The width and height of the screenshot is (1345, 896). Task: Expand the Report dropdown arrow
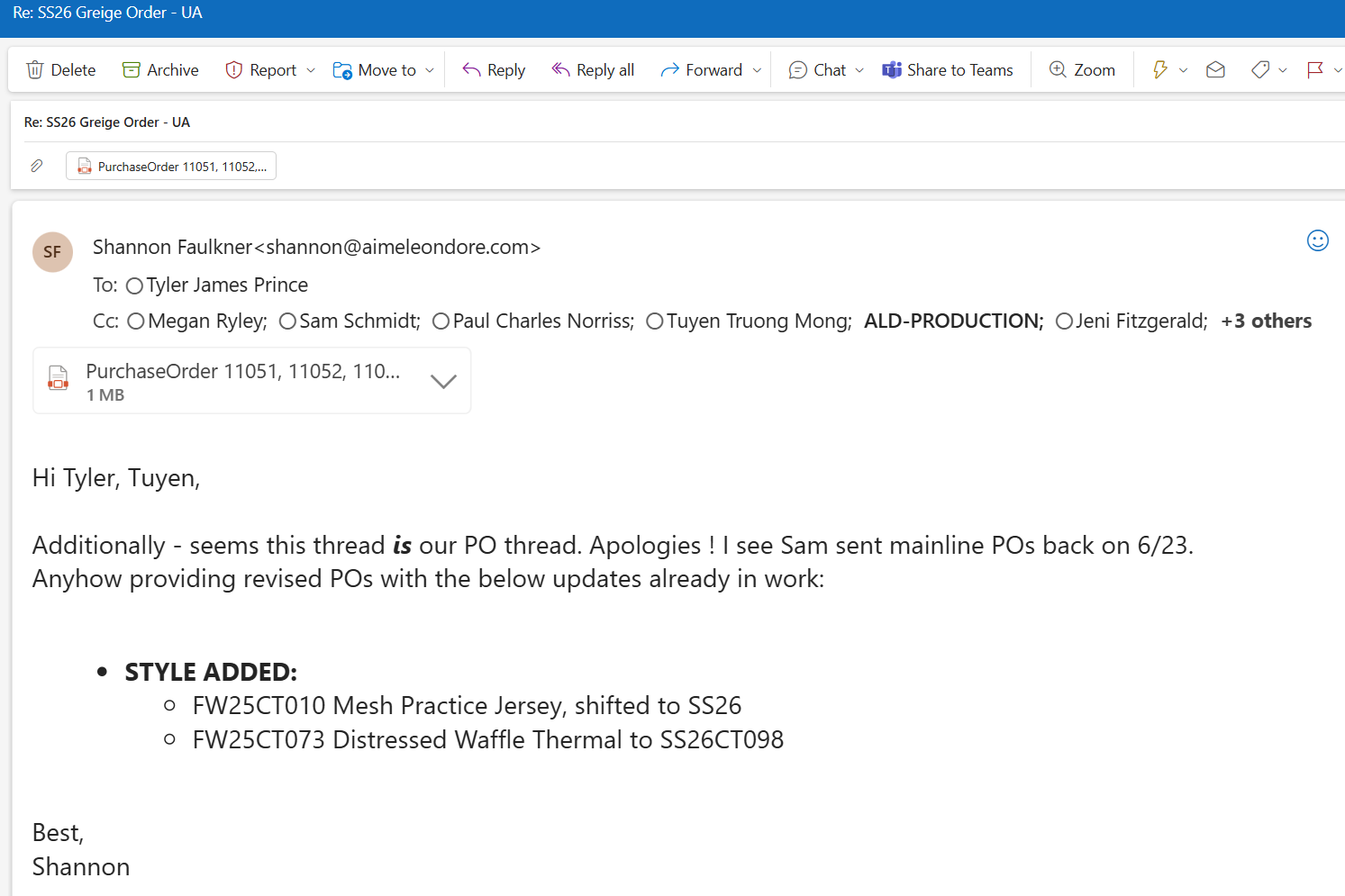click(311, 70)
